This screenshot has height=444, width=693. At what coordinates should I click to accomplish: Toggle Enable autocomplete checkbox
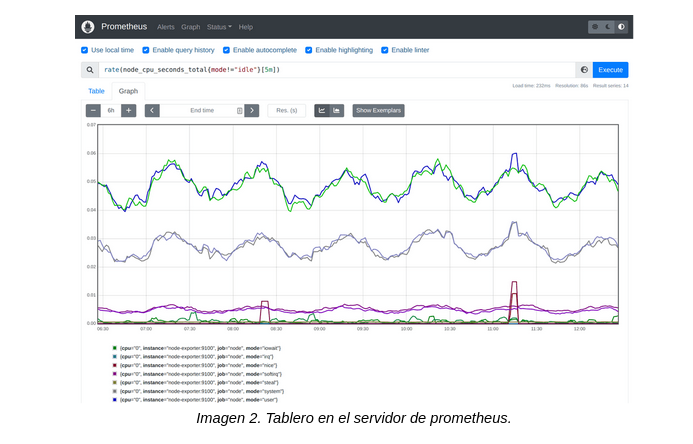[226, 50]
